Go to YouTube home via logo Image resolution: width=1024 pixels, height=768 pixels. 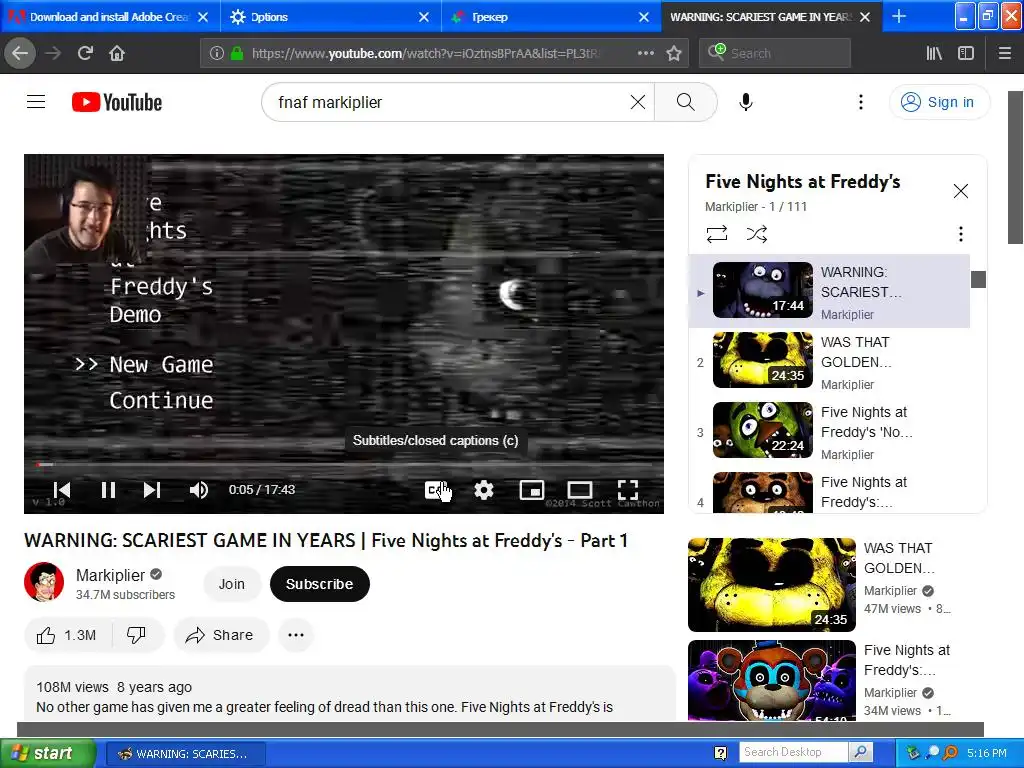coord(117,102)
